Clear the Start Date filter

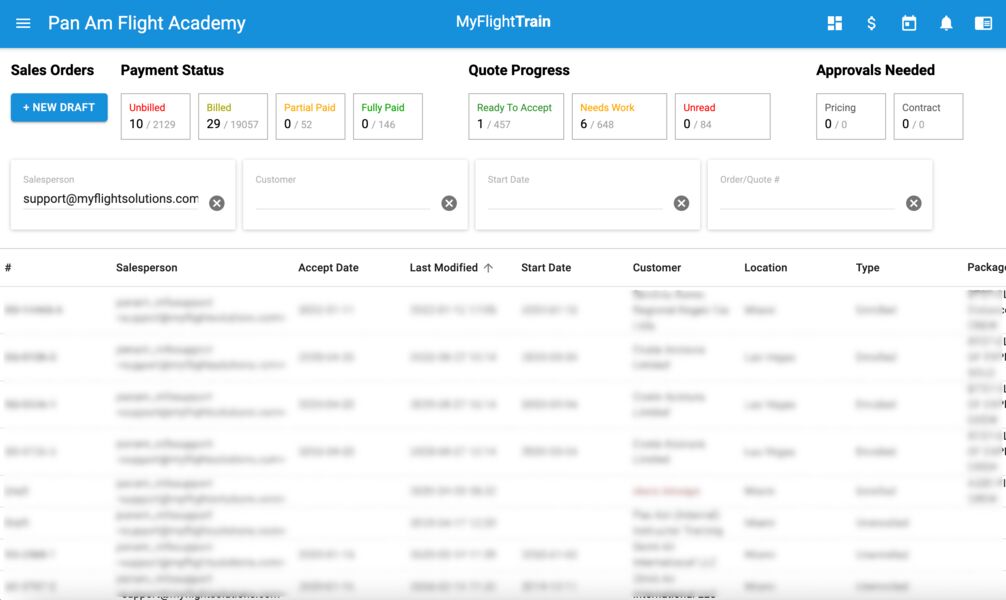[x=681, y=203]
